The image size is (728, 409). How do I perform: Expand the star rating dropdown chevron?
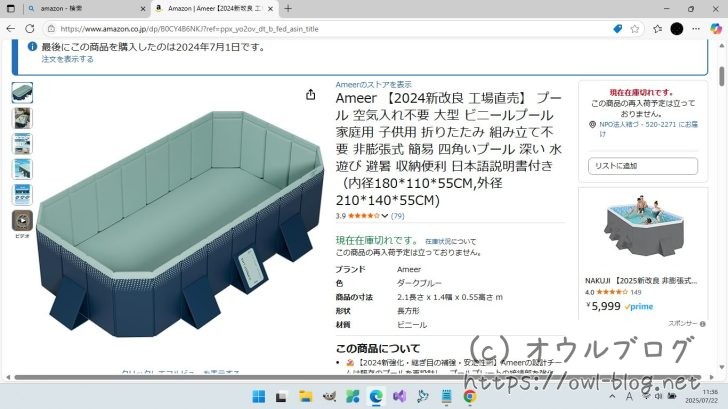pyautogui.click(x=384, y=216)
